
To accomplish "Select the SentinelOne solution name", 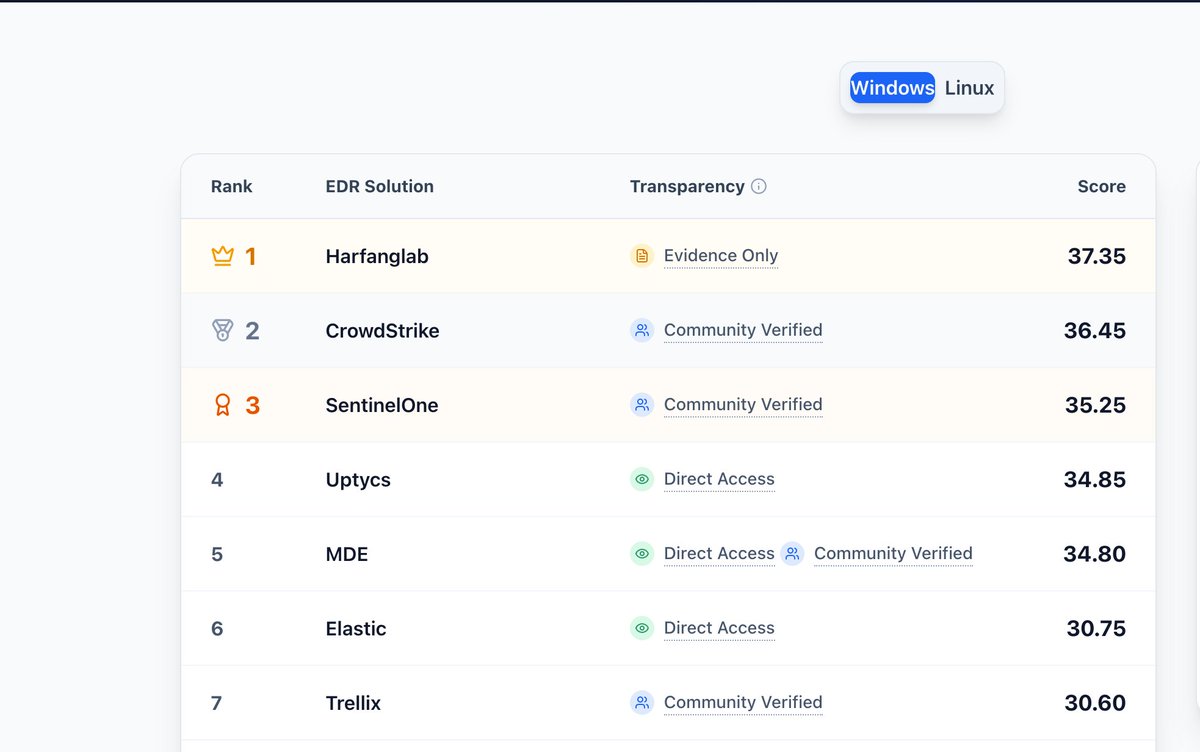I will (x=382, y=405).
